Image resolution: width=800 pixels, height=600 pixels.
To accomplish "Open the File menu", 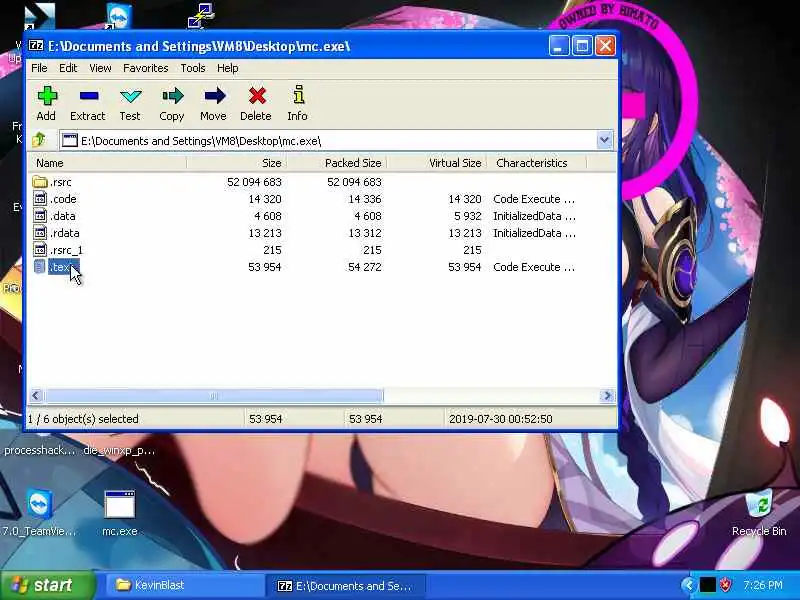I will (x=39, y=68).
